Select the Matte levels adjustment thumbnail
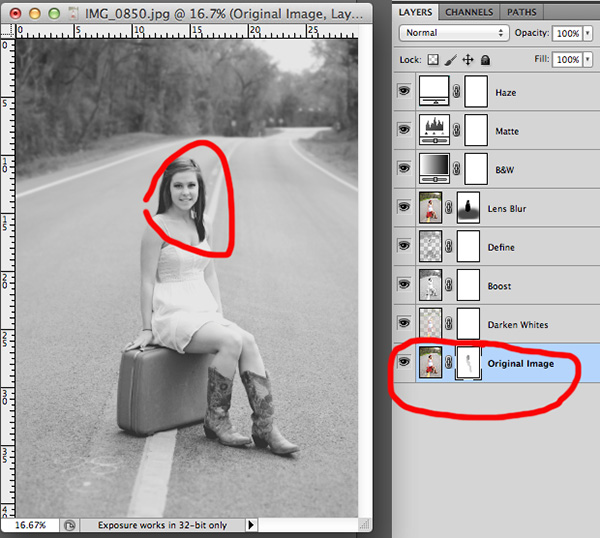The image size is (600, 538). point(434,129)
